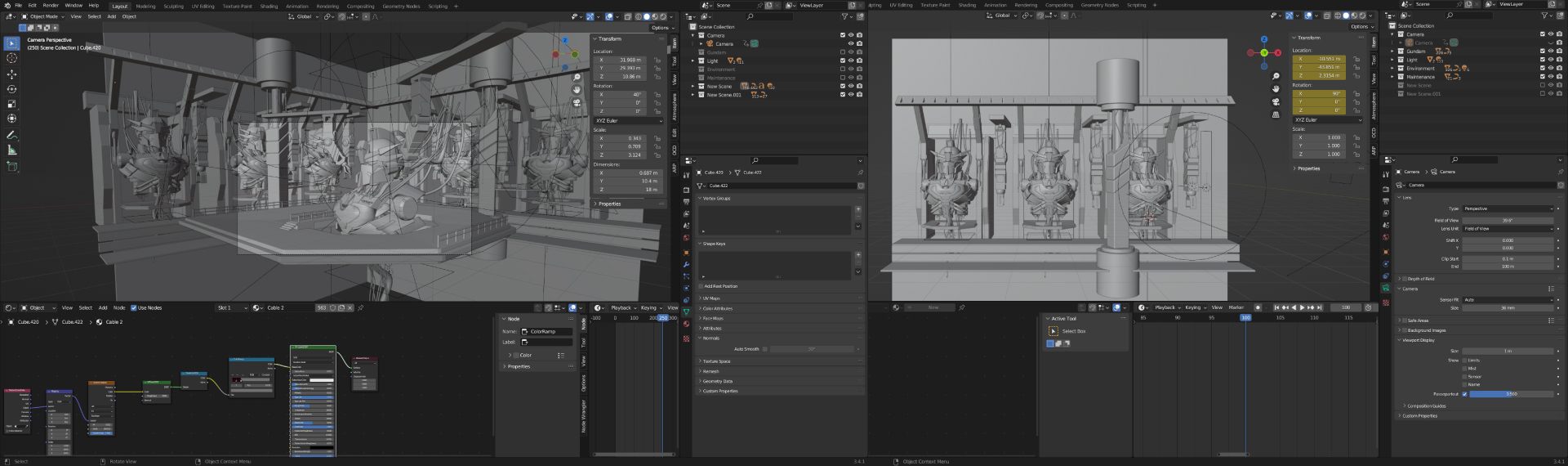Viewport: 1568px width, 466px height.
Task: Click the right timeline's play button
Action: pos(1302,307)
